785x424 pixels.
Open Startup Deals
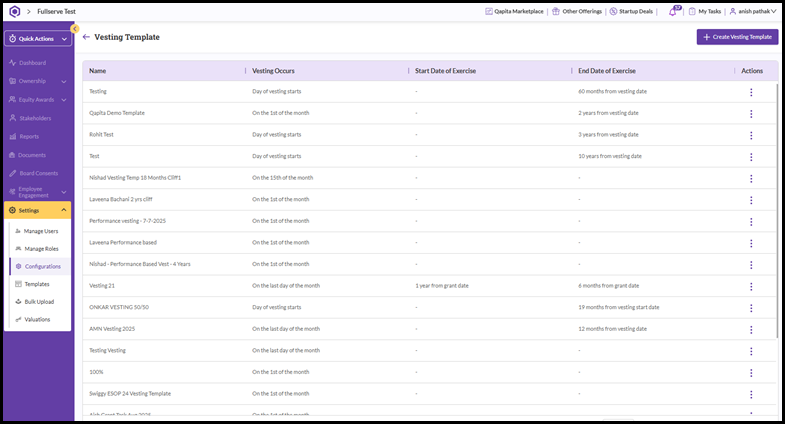tap(631, 11)
